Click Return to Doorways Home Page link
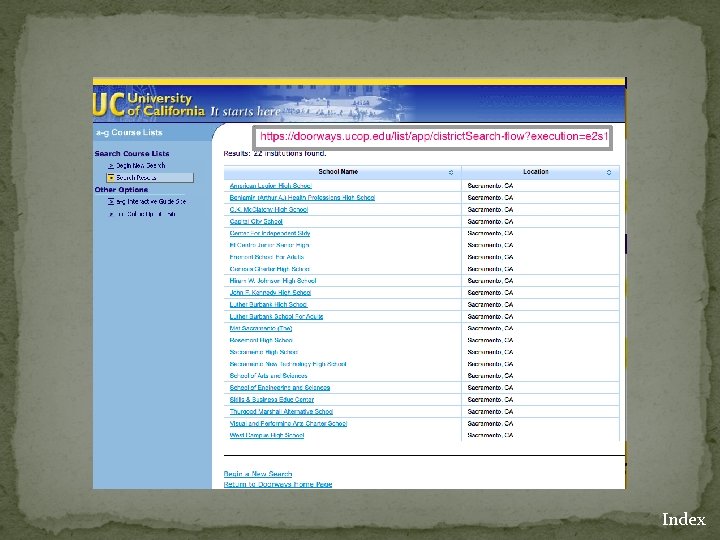The image size is (720, 540). pos(278,484)
